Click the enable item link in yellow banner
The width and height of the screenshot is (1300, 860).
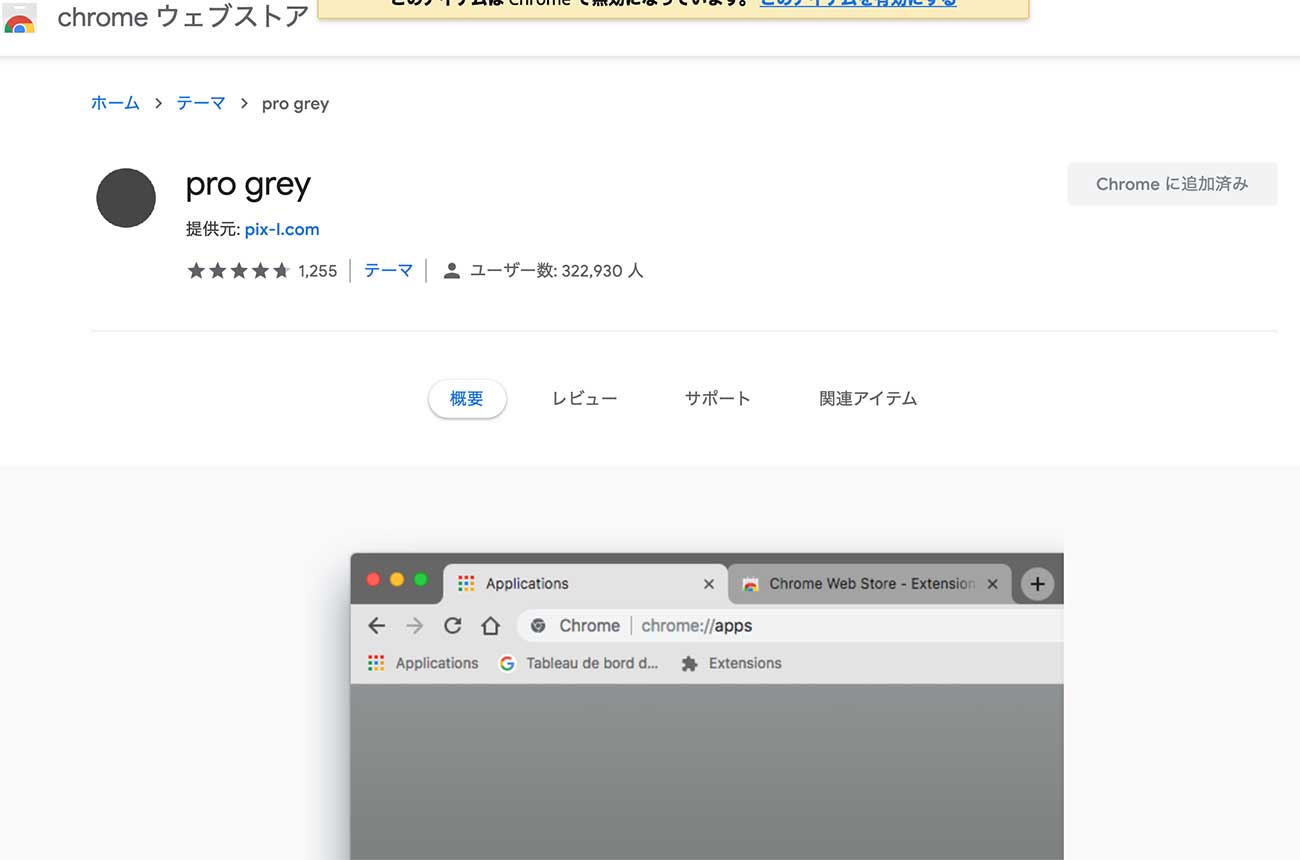click(x=858, y=3)
